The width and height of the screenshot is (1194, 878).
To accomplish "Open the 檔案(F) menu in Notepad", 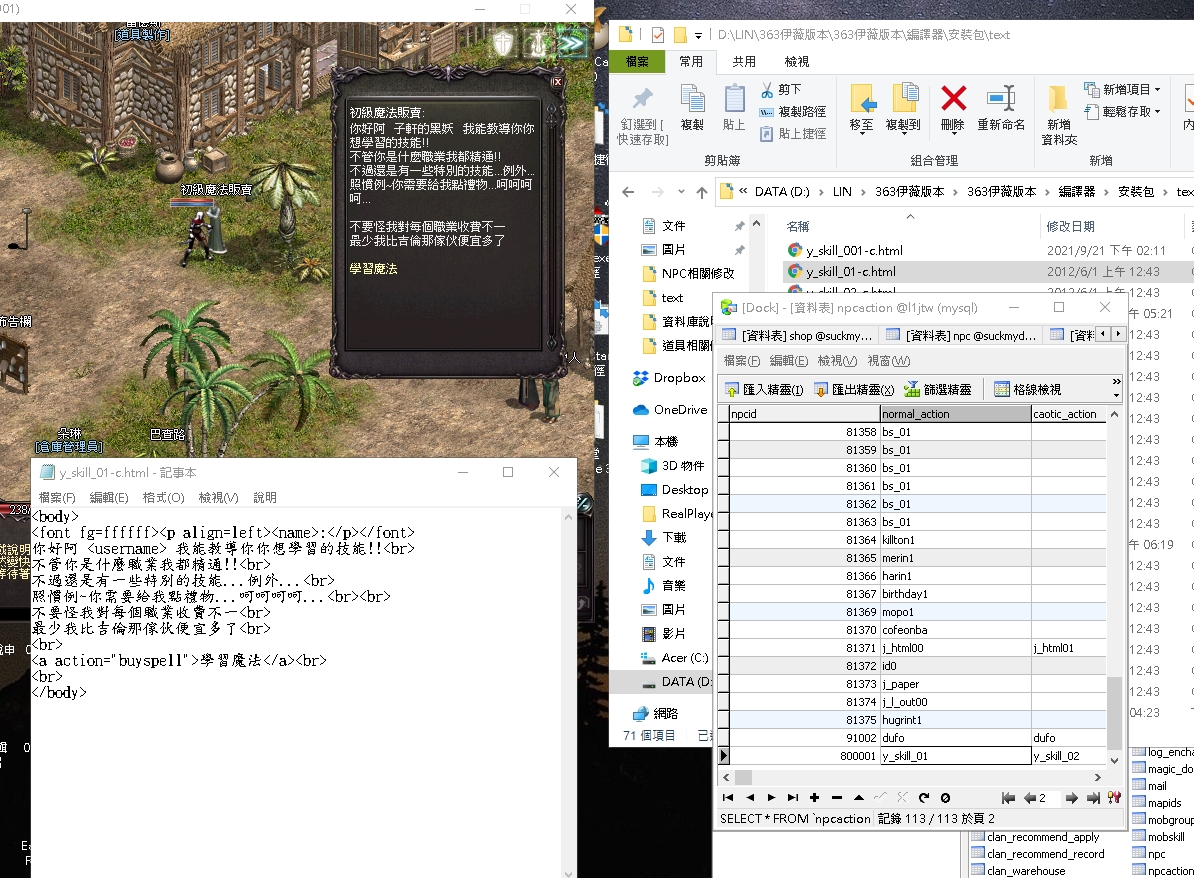I will pos(57,498).
